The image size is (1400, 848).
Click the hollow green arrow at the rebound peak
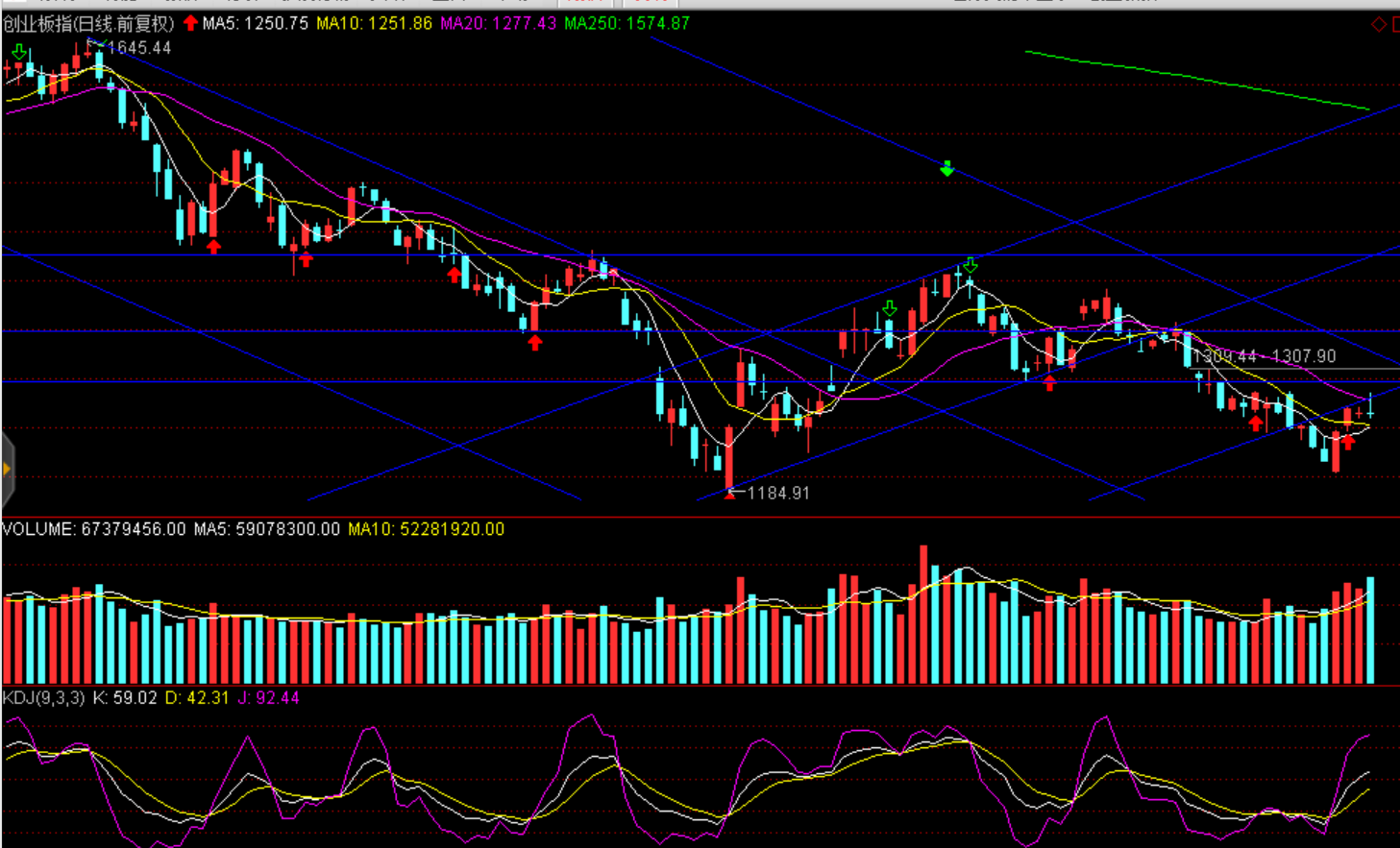pos(970,265)
